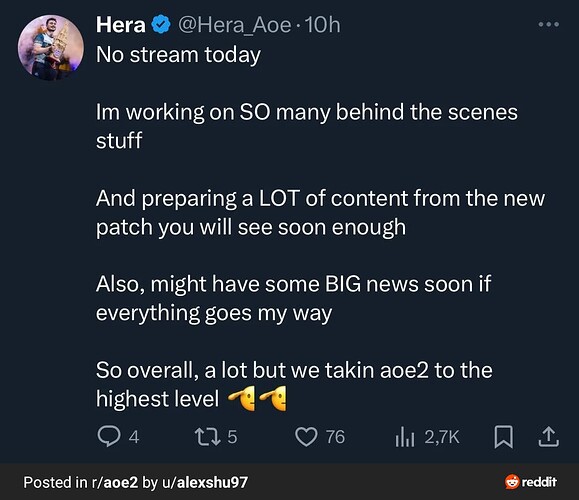Bookmark the tweet with the bookmark icon

[x=504, y=437]
